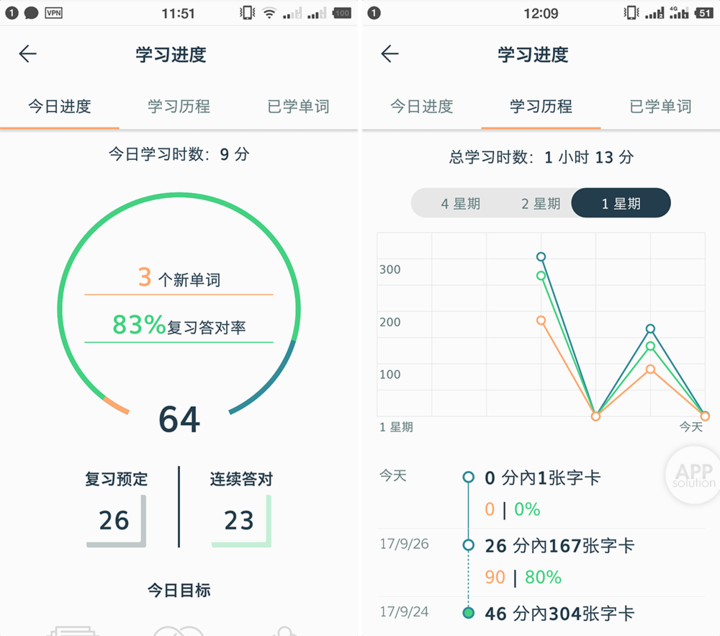Image resolution: width=720 pixels, height=636 pixels.
Task: Open 46 分內304张字卡 entry
Action: [559, 613]
